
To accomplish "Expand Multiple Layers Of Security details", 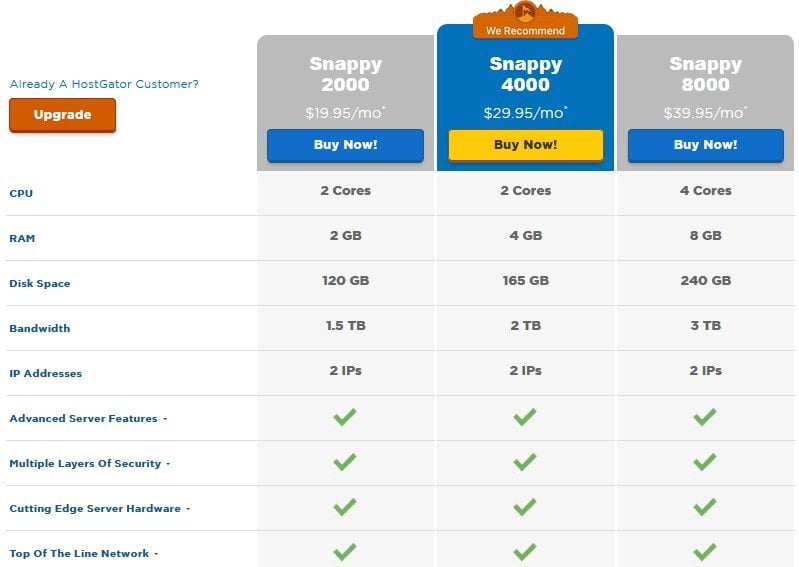I will [90, 464].
